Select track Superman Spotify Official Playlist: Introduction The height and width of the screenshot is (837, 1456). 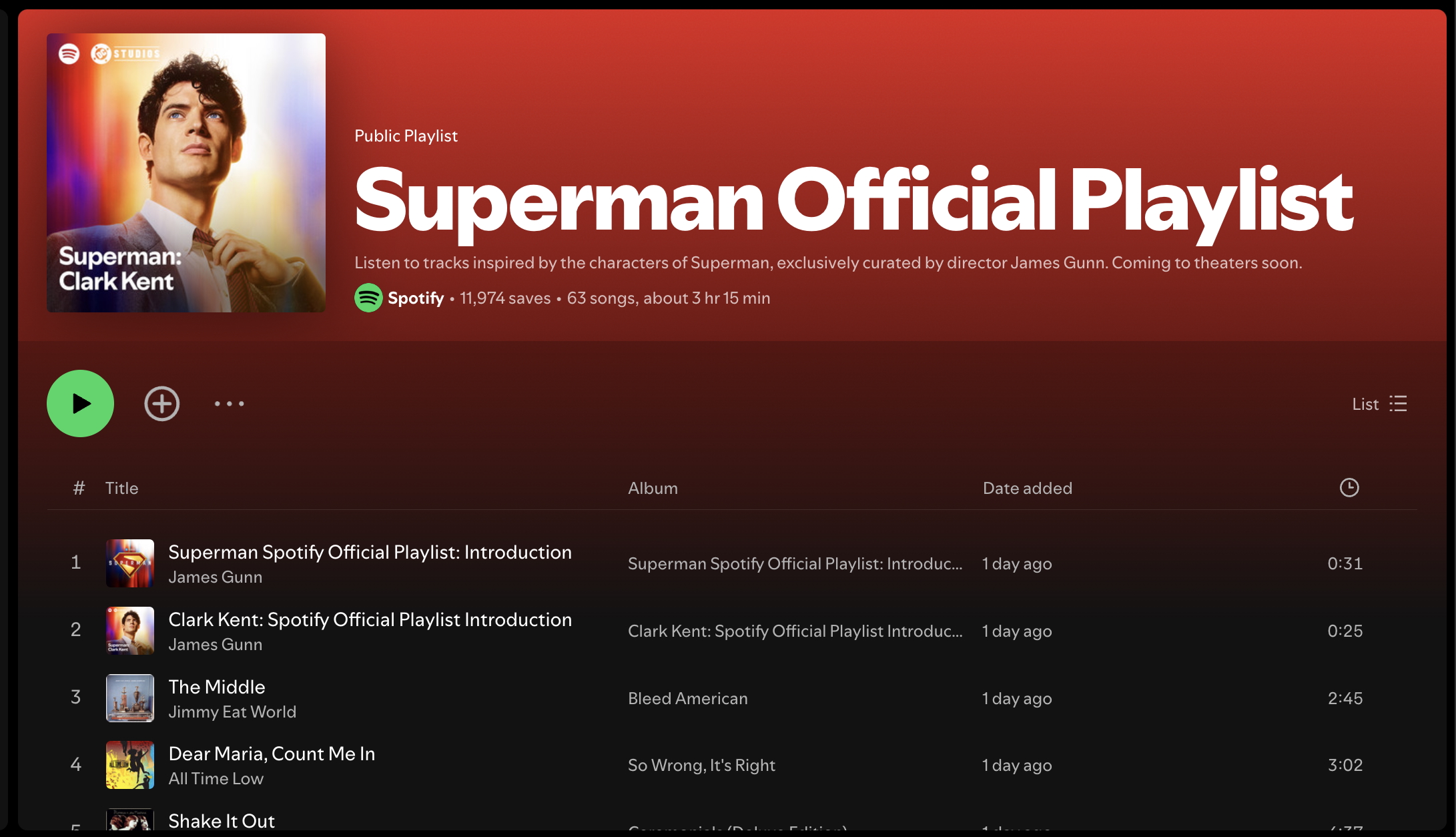(370, 552)
